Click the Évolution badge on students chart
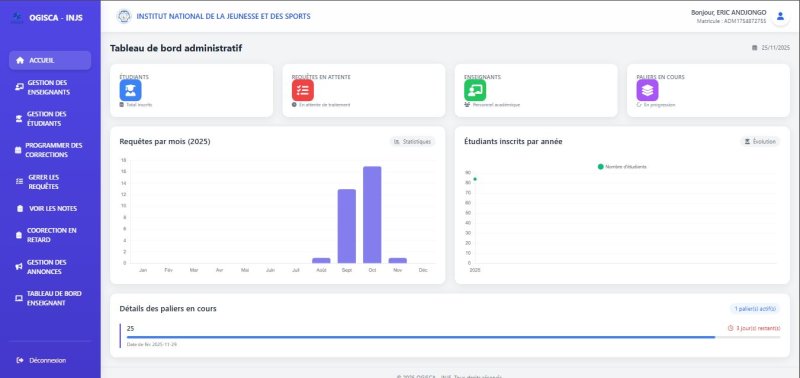The height and width of the screenshot is (378, 800). [x=760, y=141]
